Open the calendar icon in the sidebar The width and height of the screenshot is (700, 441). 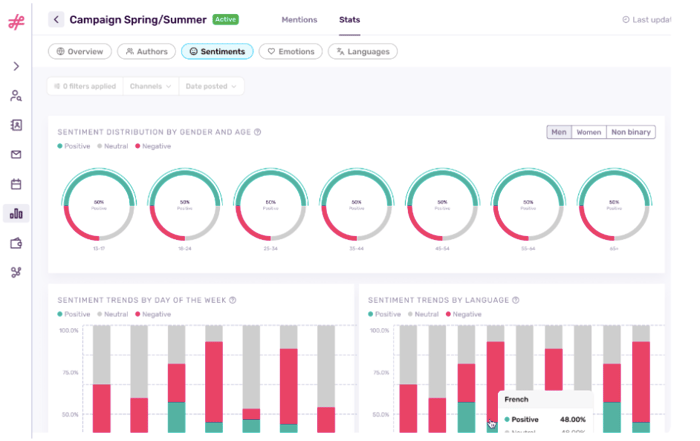[16, 184]
